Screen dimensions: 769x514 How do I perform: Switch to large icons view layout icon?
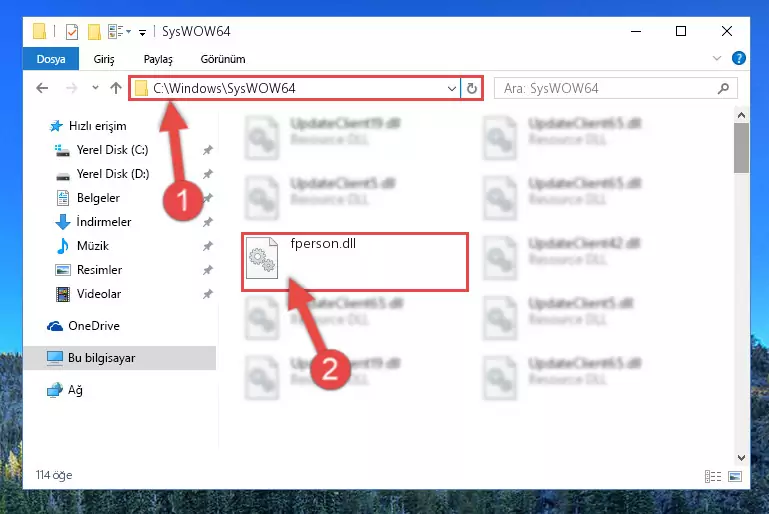coord(735,476)
